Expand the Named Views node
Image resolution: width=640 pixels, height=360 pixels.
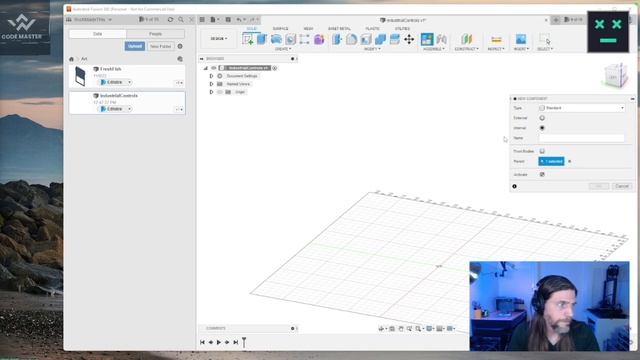pos(211,84)
